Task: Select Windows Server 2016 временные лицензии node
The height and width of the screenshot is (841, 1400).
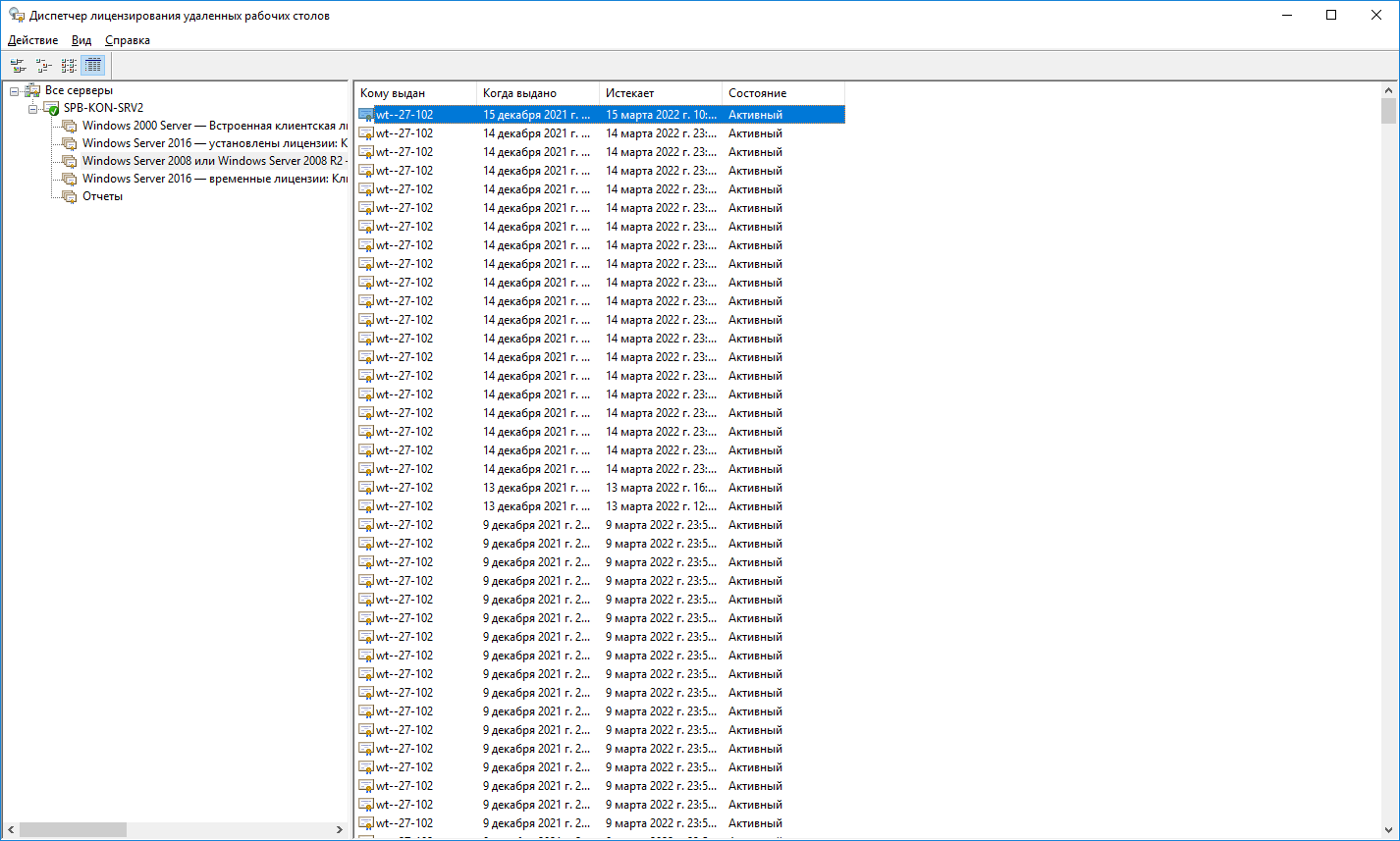Action: click(x=214, y=179)
